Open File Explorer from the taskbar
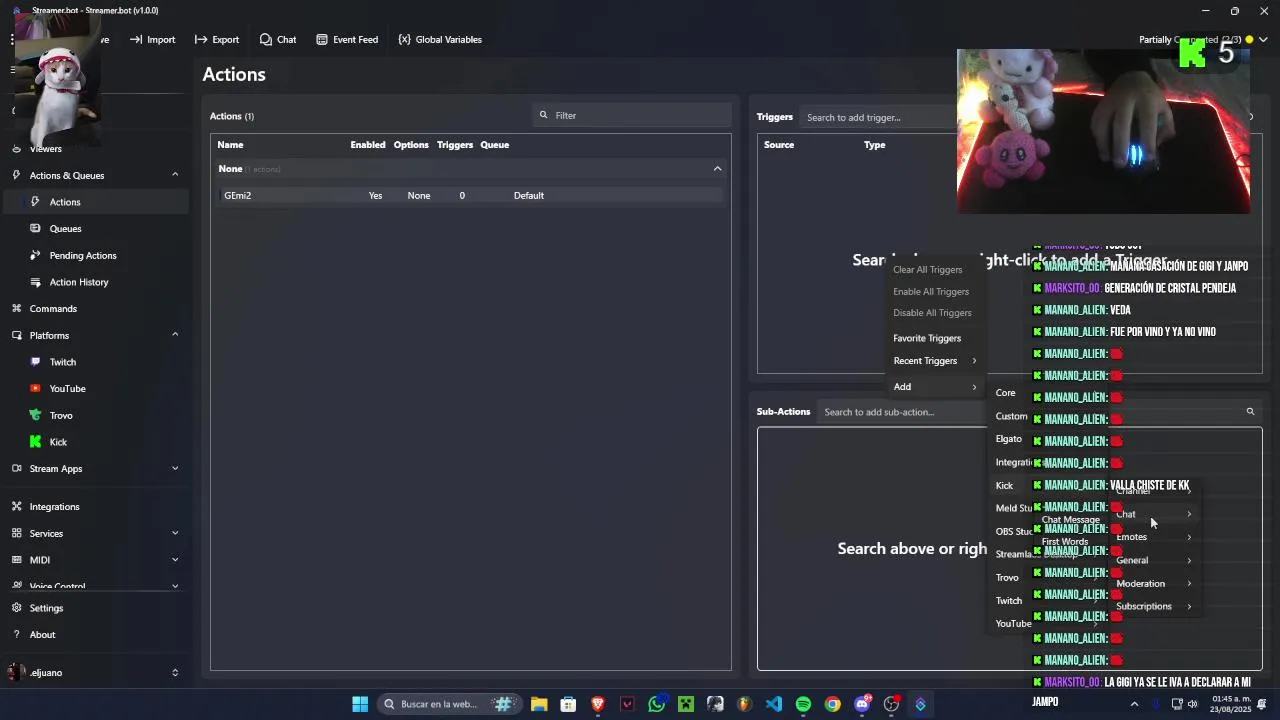1280x720 pixels. (x=539, y=704)
